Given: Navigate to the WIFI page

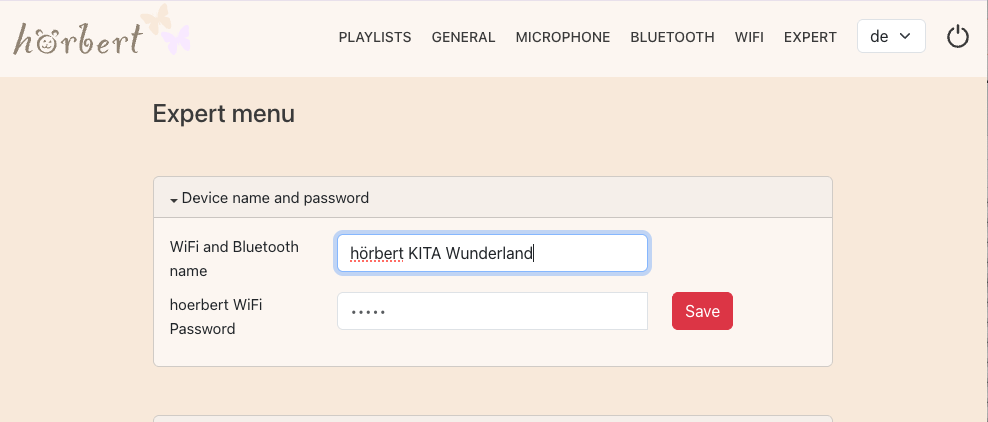Looking at the screenshot, I should 749,37.
